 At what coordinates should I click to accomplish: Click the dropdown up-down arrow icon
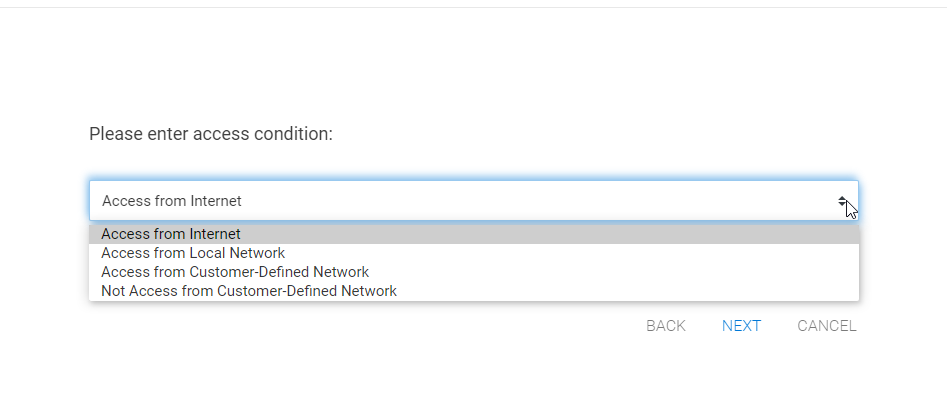tap(842, 201)
